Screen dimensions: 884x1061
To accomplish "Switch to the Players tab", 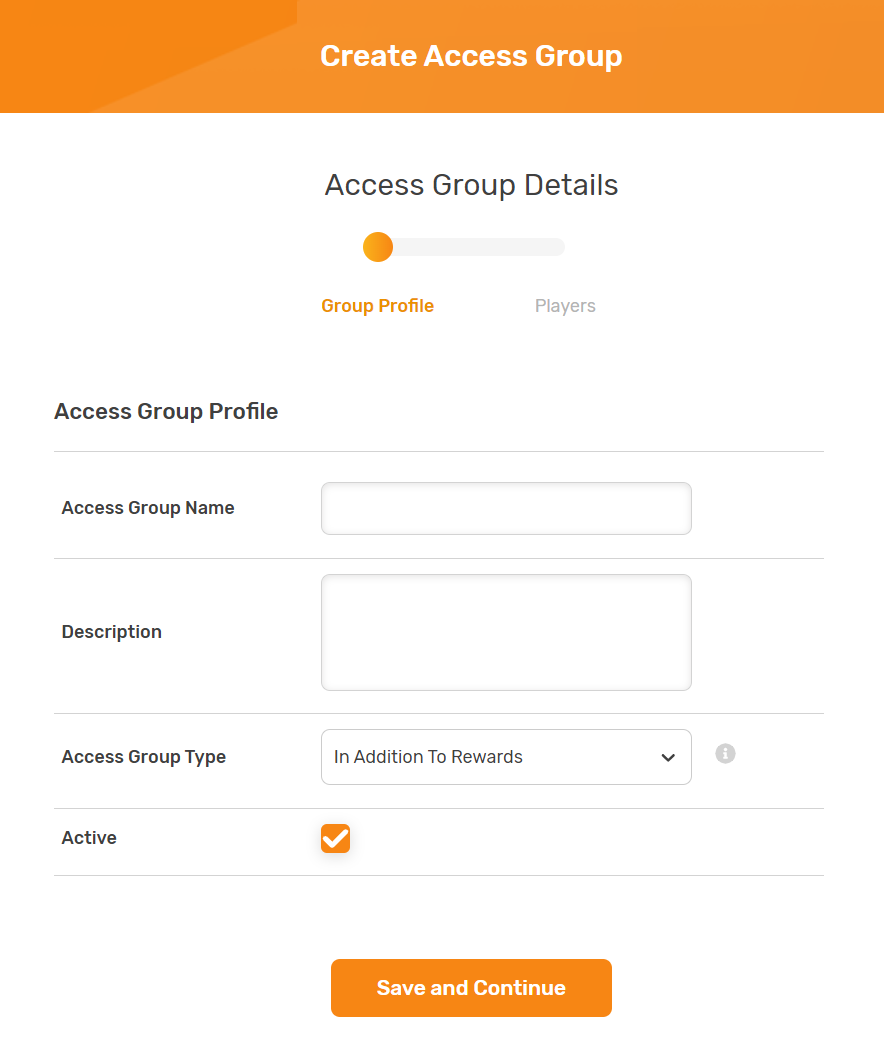I will tap(565, 305).
